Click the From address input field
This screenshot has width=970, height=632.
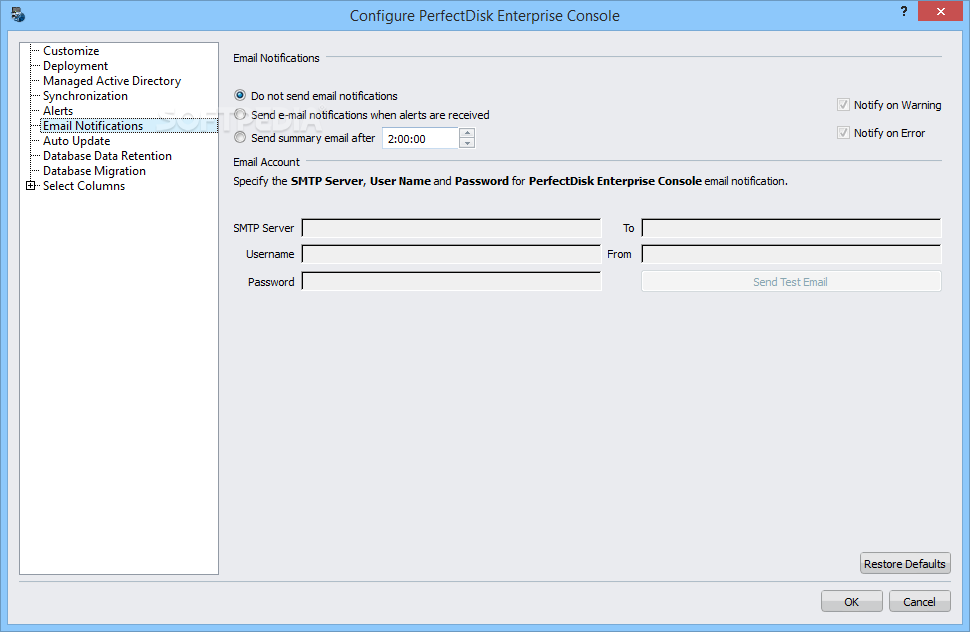[791, 254]
